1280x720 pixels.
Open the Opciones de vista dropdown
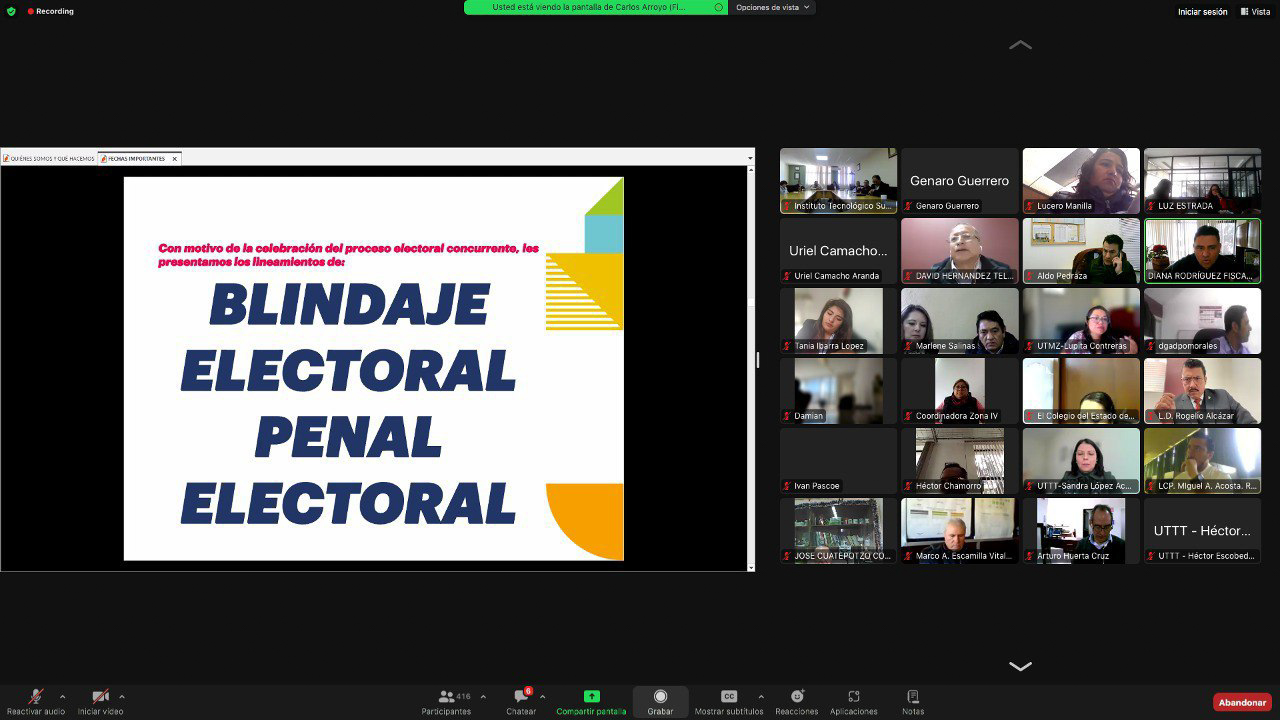point(774,7)
